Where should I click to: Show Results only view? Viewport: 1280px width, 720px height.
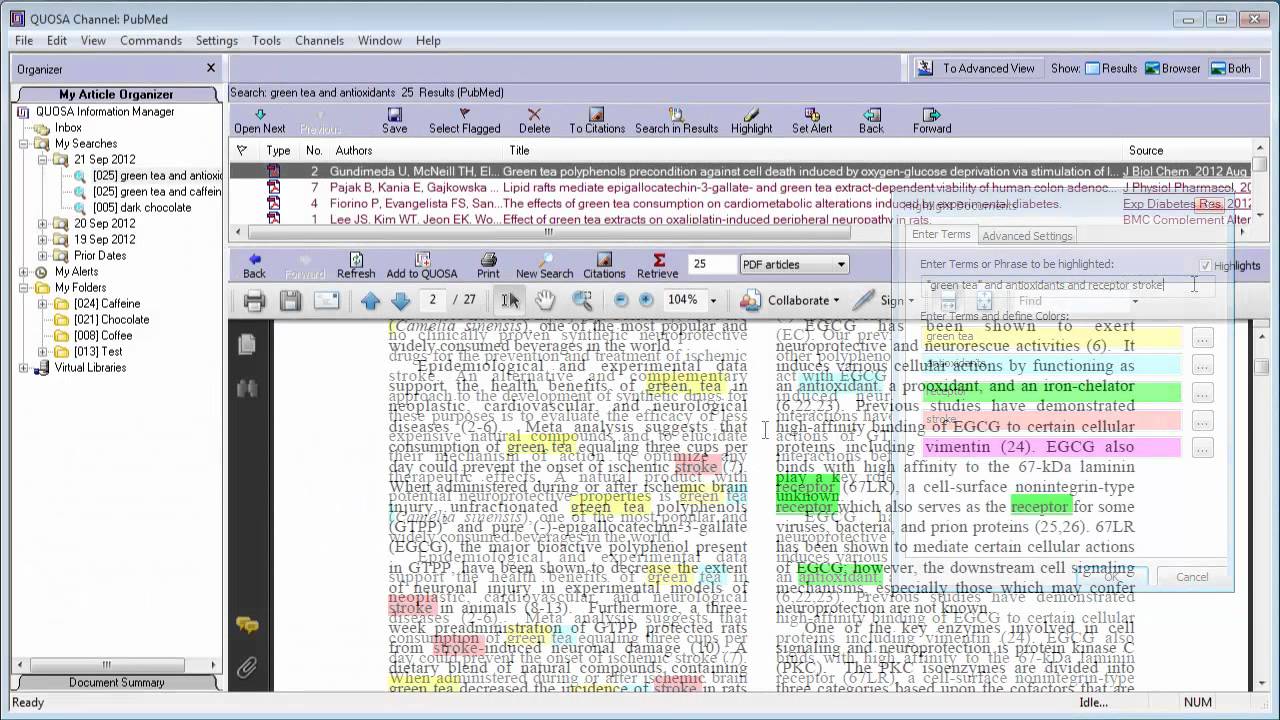point(1111,68)
